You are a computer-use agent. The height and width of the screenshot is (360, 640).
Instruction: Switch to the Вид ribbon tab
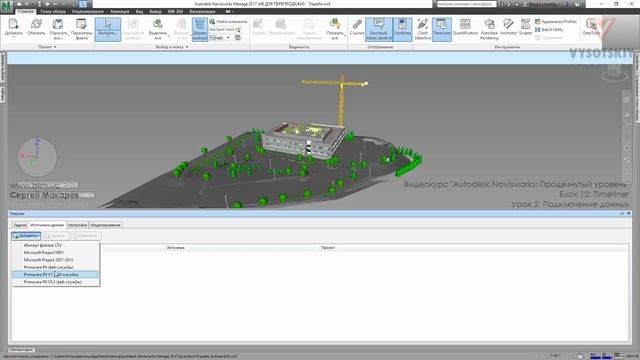click(139, 12)
